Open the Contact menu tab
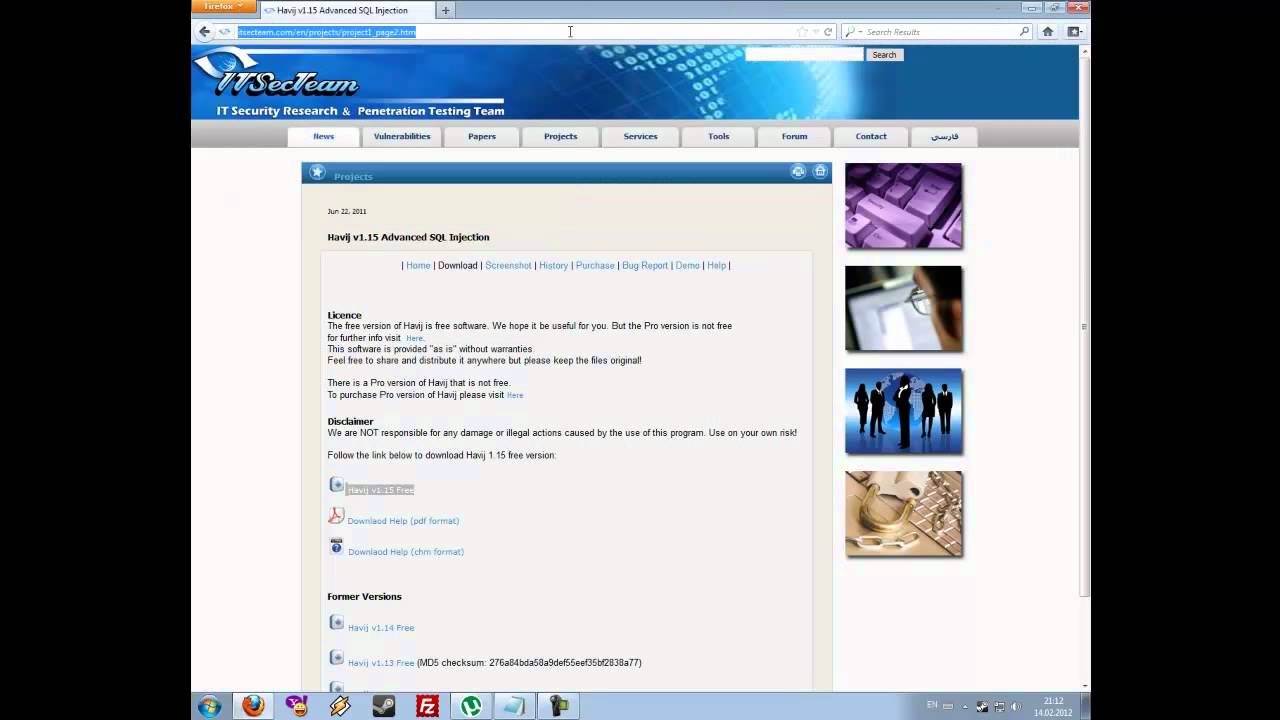 [871, 136]
